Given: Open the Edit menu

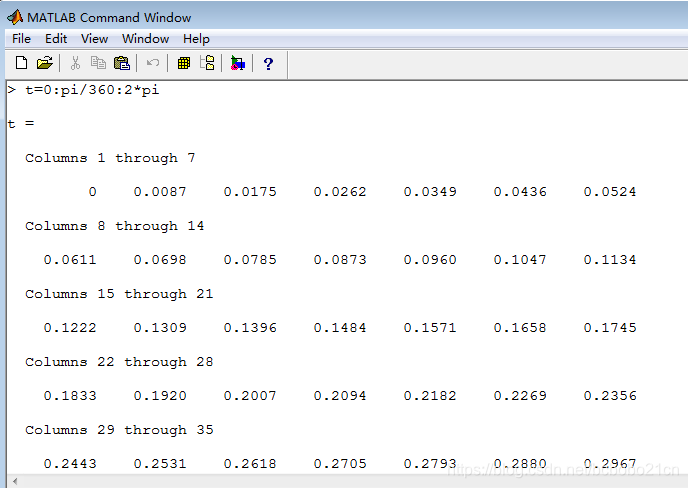Looking at the screenshot, I should click(x=56, y=39).
